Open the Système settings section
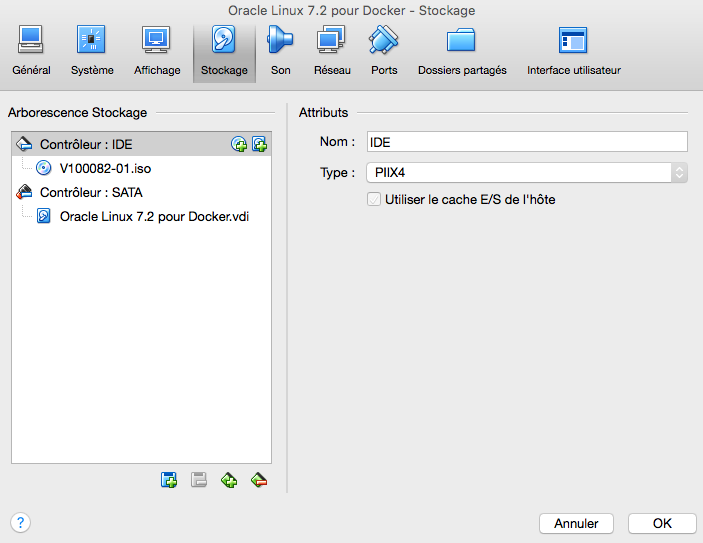Image resolution: width=703 pixels, height=543 pixels. coord(92,50)
